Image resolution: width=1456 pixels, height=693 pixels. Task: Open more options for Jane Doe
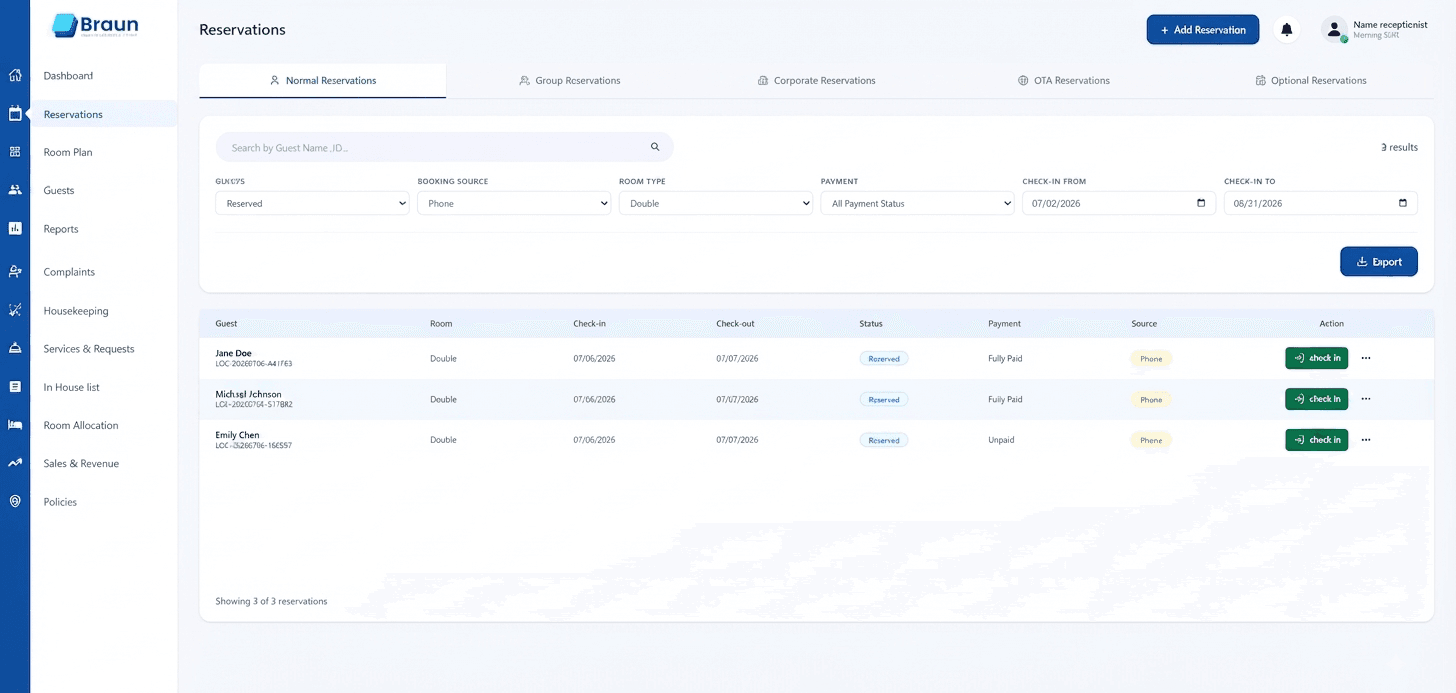click(1366, 358)
